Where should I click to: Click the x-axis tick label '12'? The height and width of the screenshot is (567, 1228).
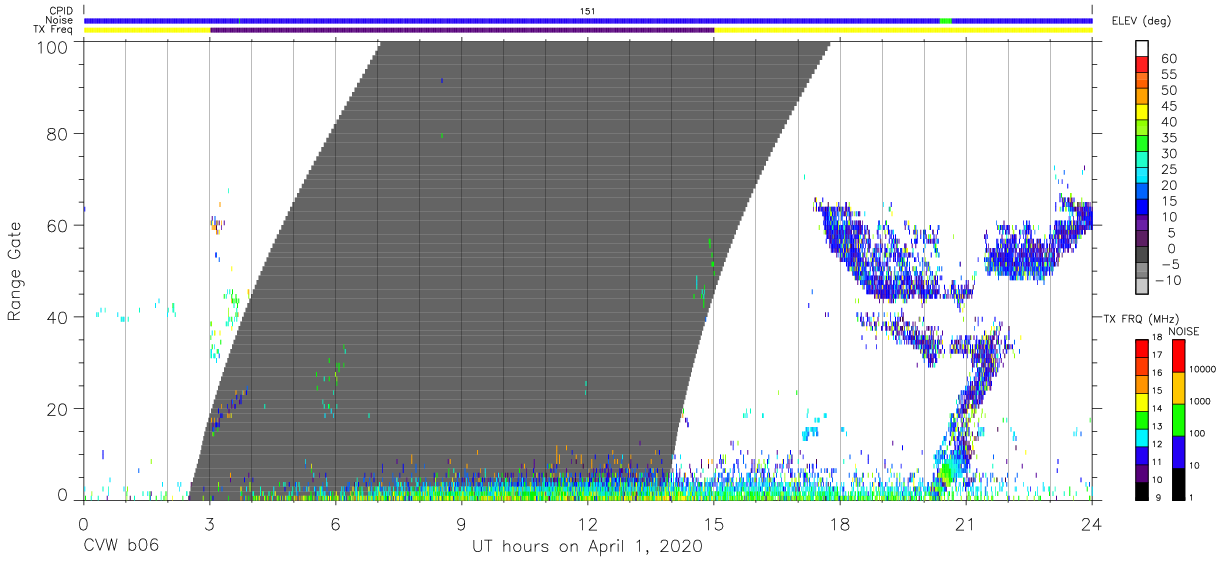pyautogui.click(x=588, y=523)
